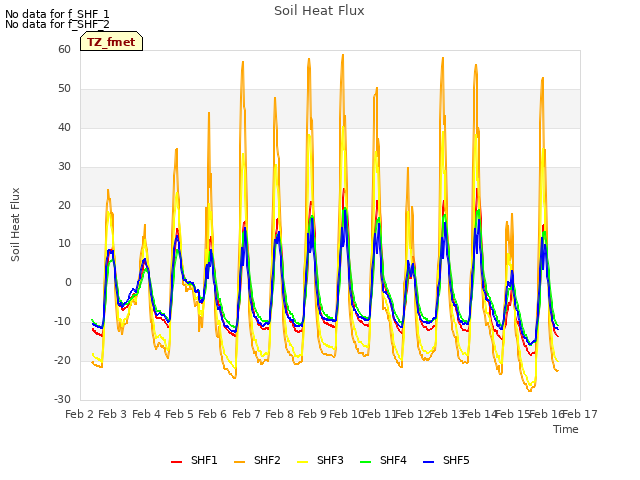Click the Feb 3 x-axis label

coord(113,414)
